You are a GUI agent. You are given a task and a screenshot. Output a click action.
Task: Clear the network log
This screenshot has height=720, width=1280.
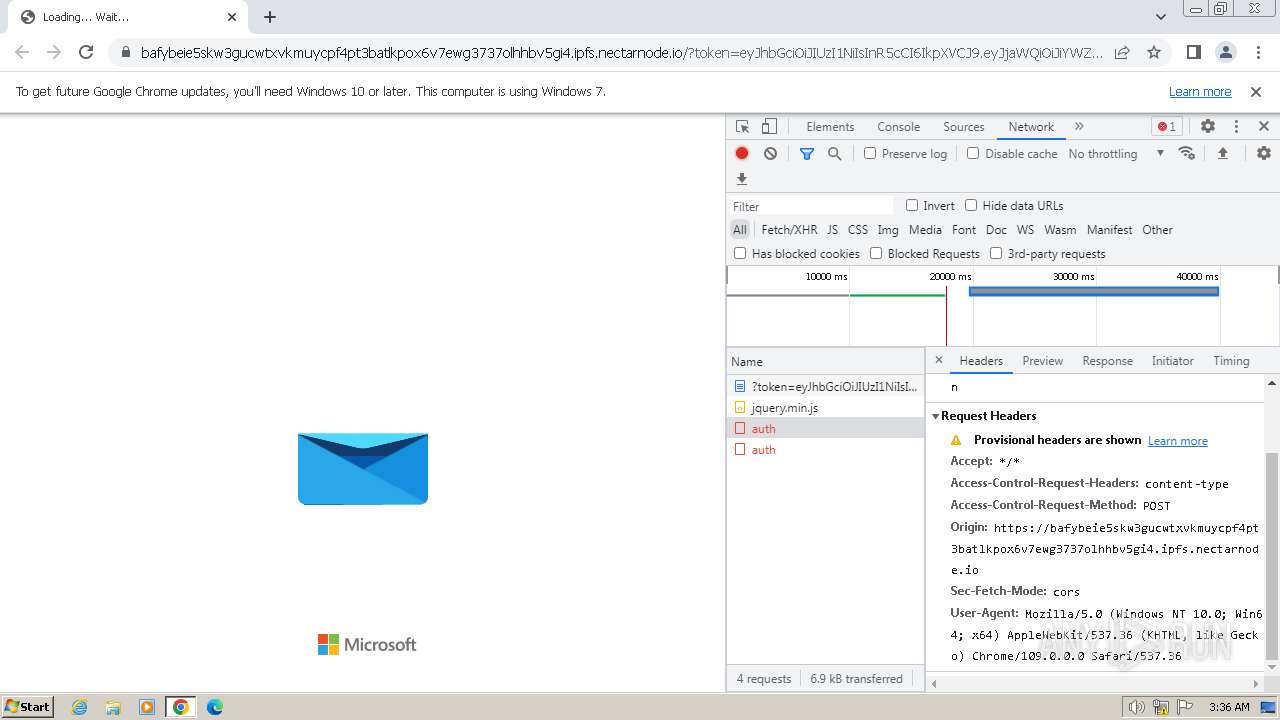pyautogui.click(x=770, y=154)
